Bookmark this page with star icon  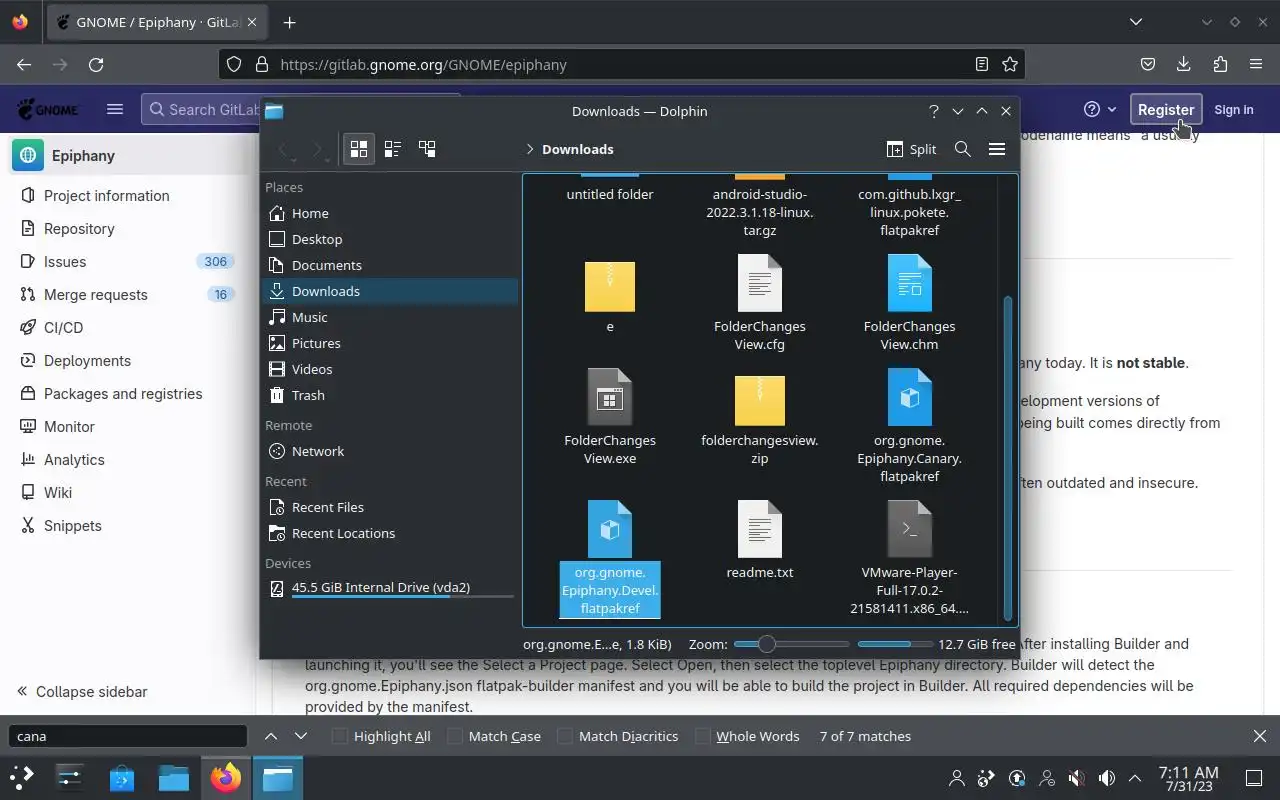click(x=1010, y=64)
